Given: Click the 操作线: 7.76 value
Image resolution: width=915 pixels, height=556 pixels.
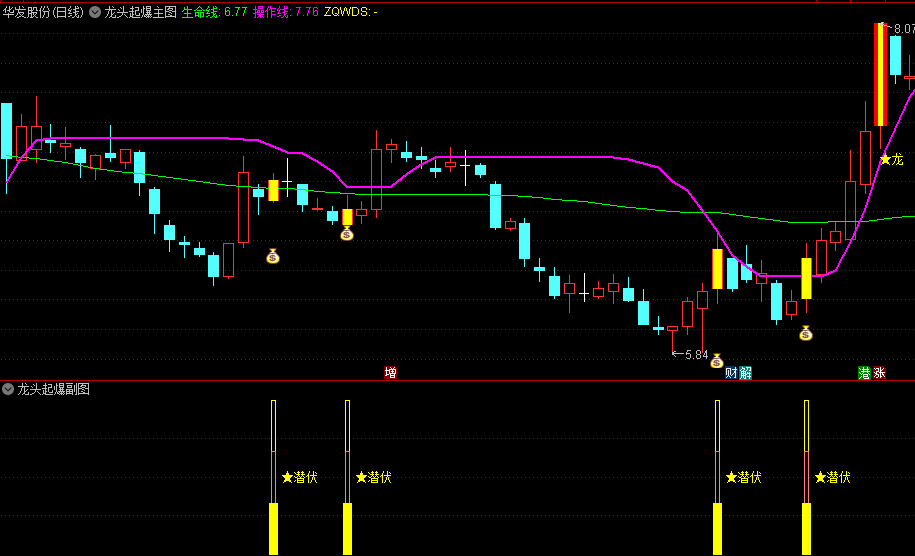Looking at the screenshot, I should (x=285, y=12).
